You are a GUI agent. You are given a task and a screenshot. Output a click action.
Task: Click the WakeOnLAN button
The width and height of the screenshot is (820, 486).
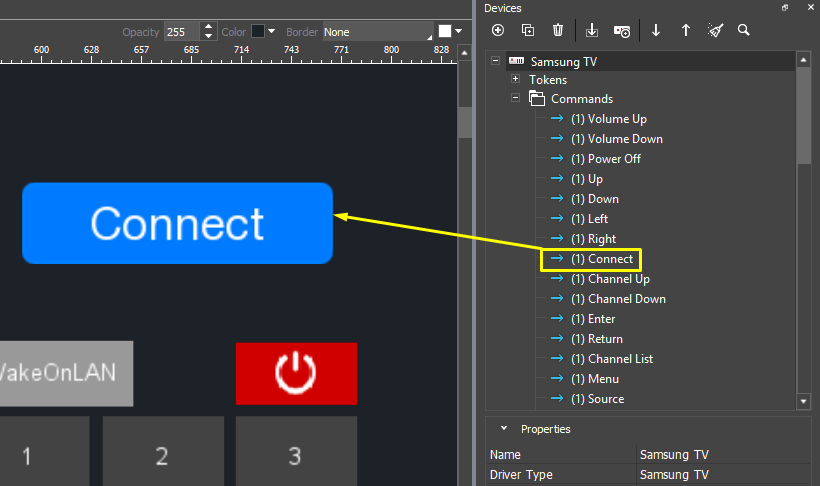point(62,373)
